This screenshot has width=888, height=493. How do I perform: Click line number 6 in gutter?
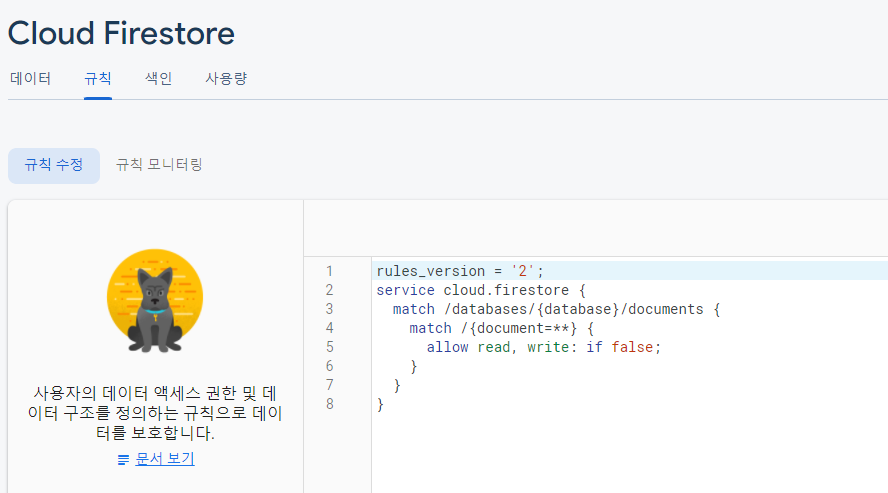coord(329,366)
